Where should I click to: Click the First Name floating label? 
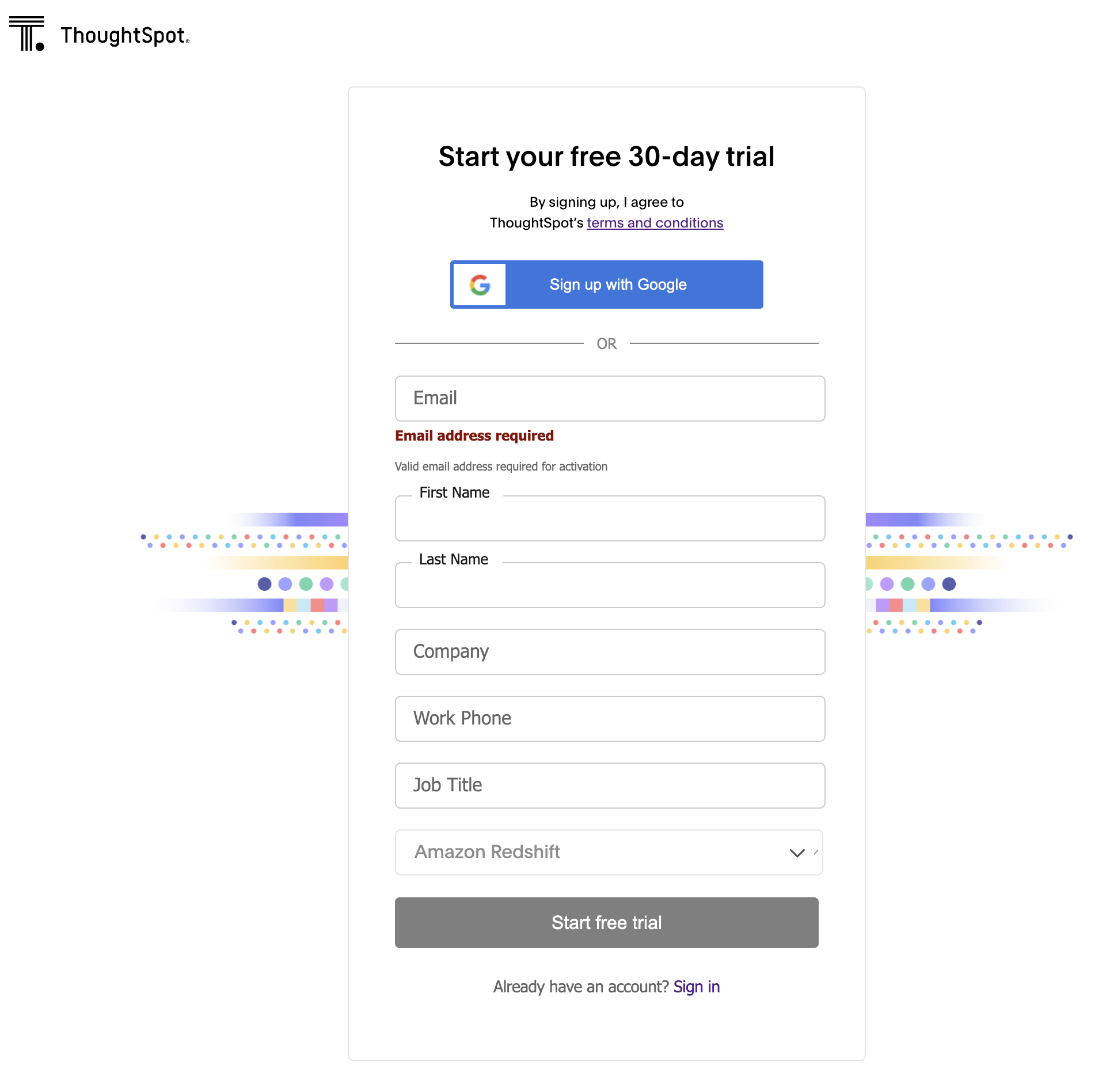pos(454,492)
